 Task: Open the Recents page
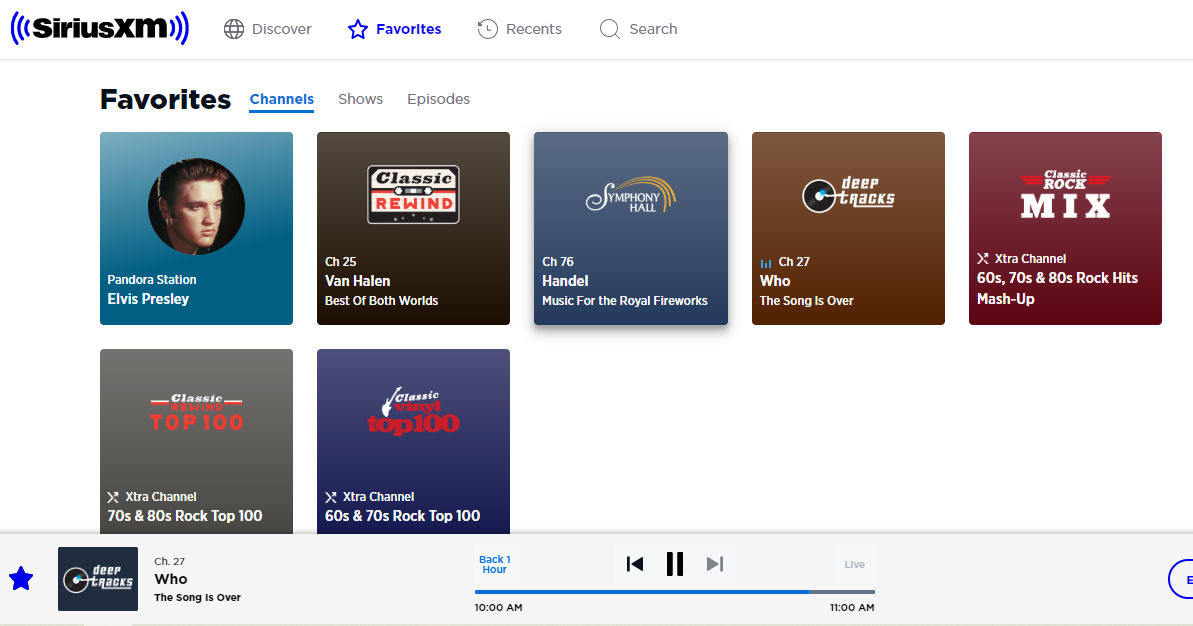pyautogui.click(x=520, y=29)
